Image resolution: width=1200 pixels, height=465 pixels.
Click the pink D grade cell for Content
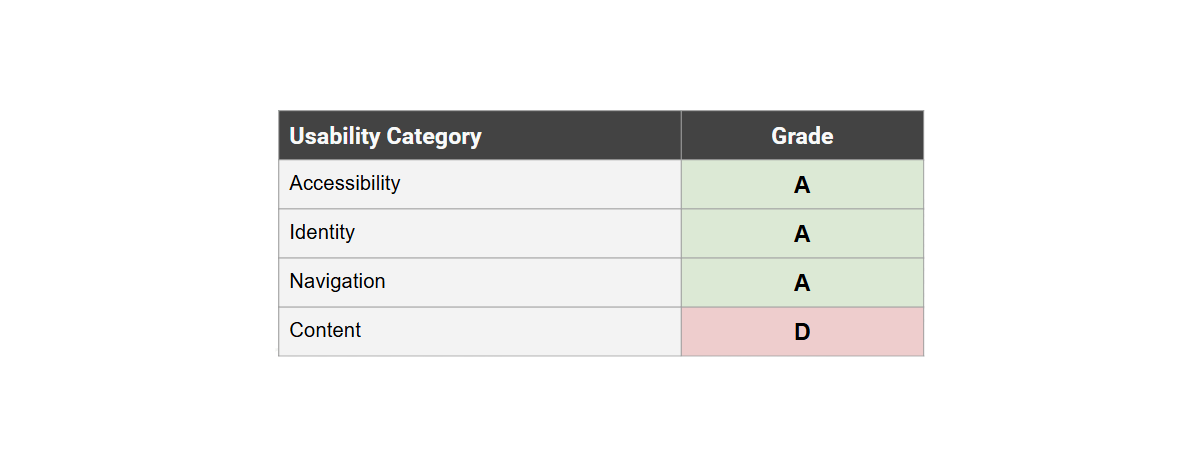(802, 332)
